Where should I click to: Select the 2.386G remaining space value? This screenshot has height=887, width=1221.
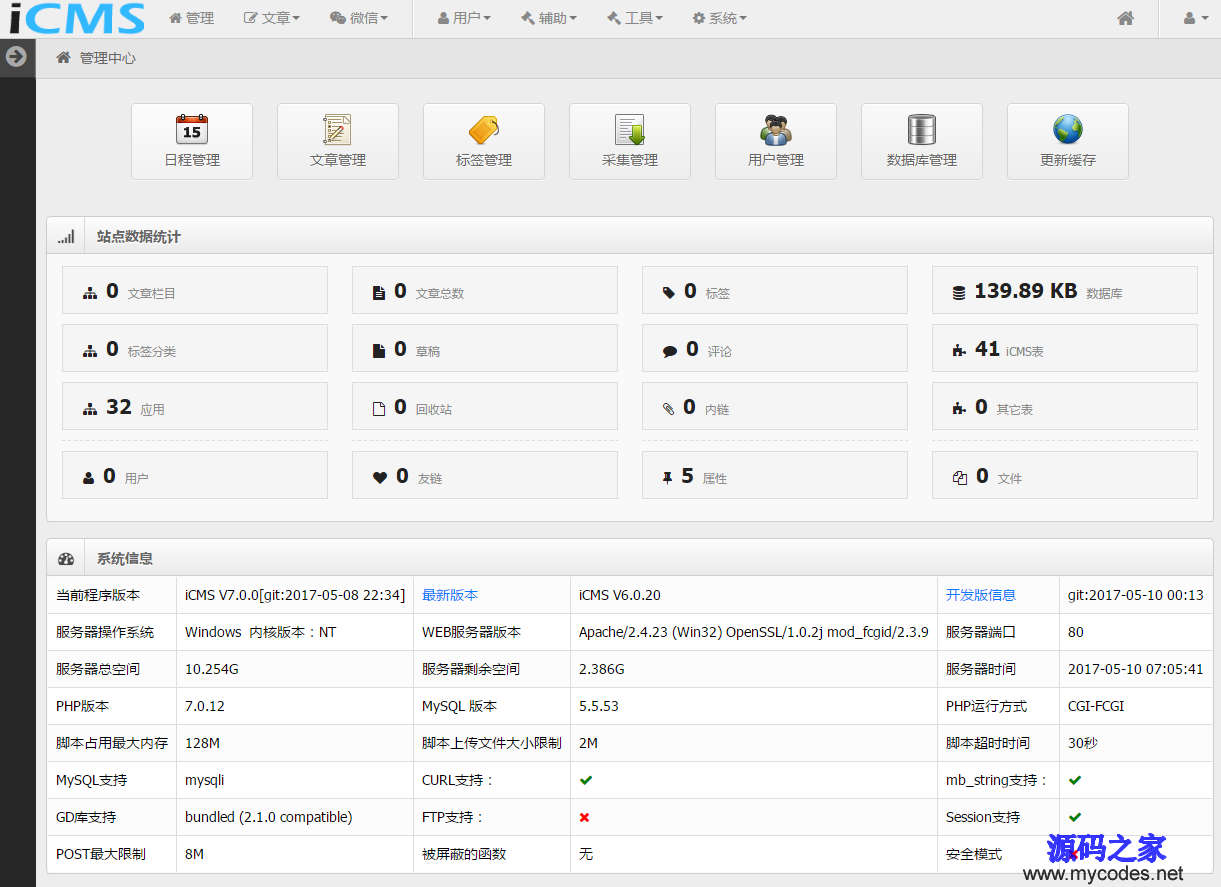[x=602, y=669]
